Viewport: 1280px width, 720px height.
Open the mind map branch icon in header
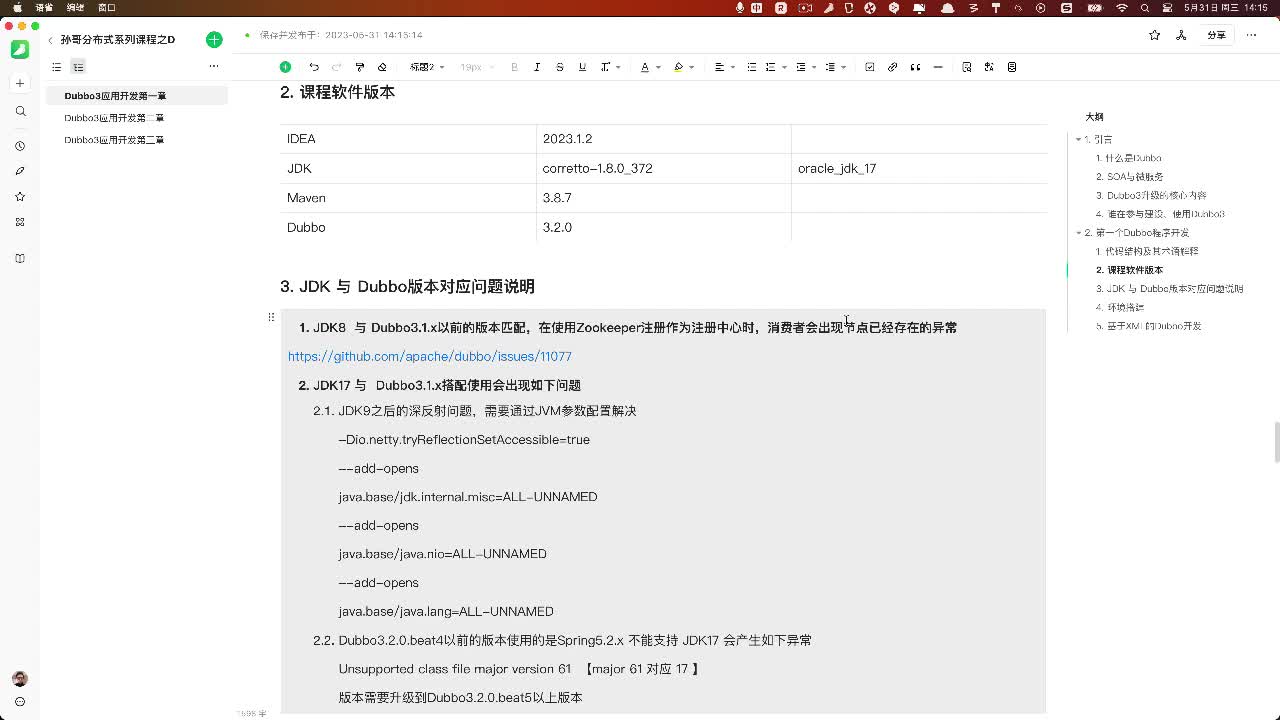[1181, 35]
